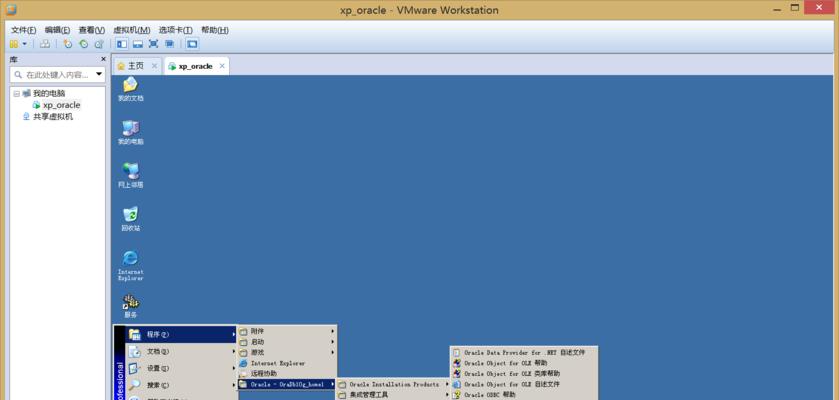
Task: Select 程序(P) in the Start menu
Action: click(x=181, y=334)
